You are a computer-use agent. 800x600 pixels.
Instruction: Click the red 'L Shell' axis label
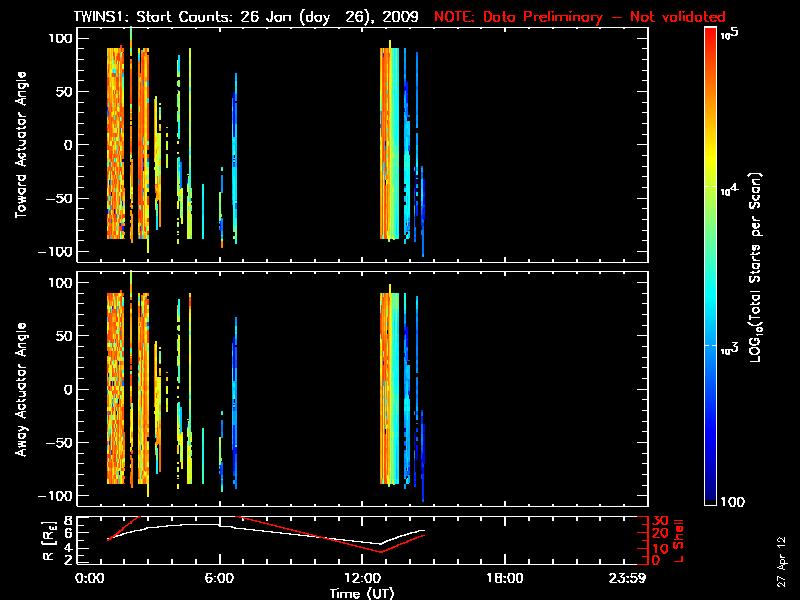point(681,540)
